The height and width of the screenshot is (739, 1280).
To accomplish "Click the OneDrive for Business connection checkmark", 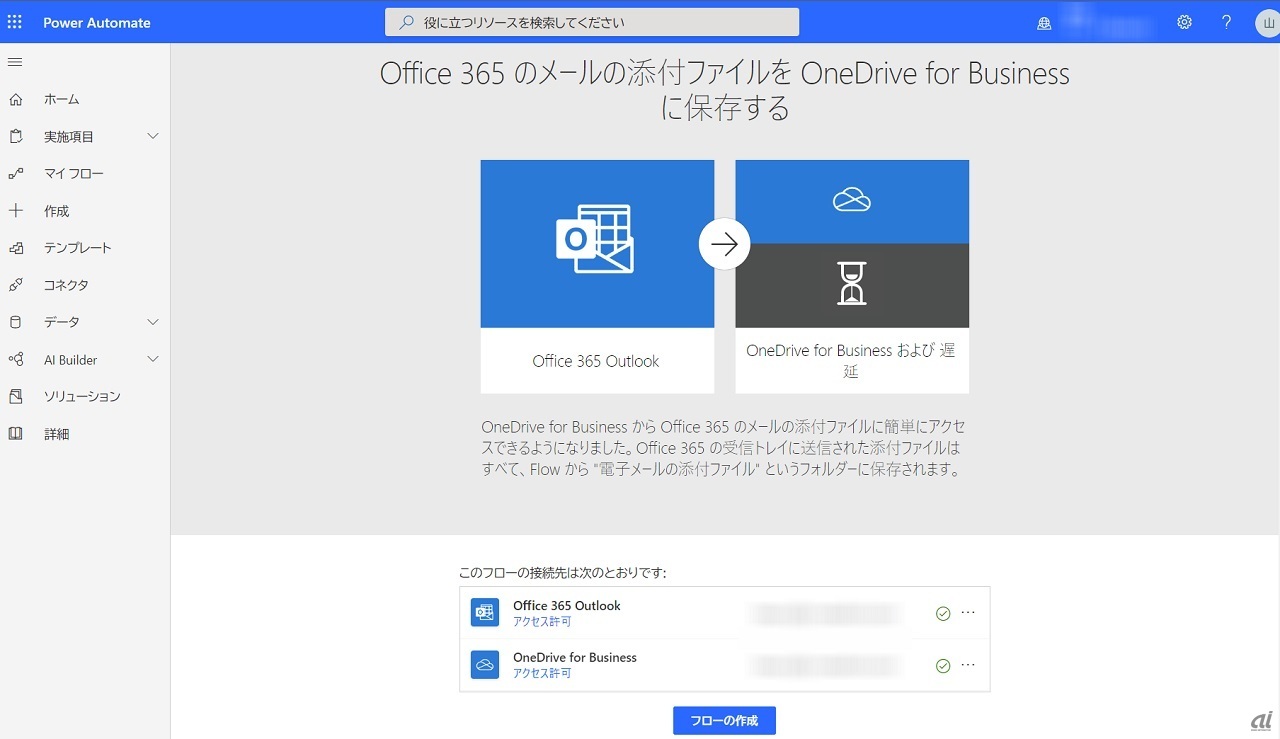I will point(943,665).
